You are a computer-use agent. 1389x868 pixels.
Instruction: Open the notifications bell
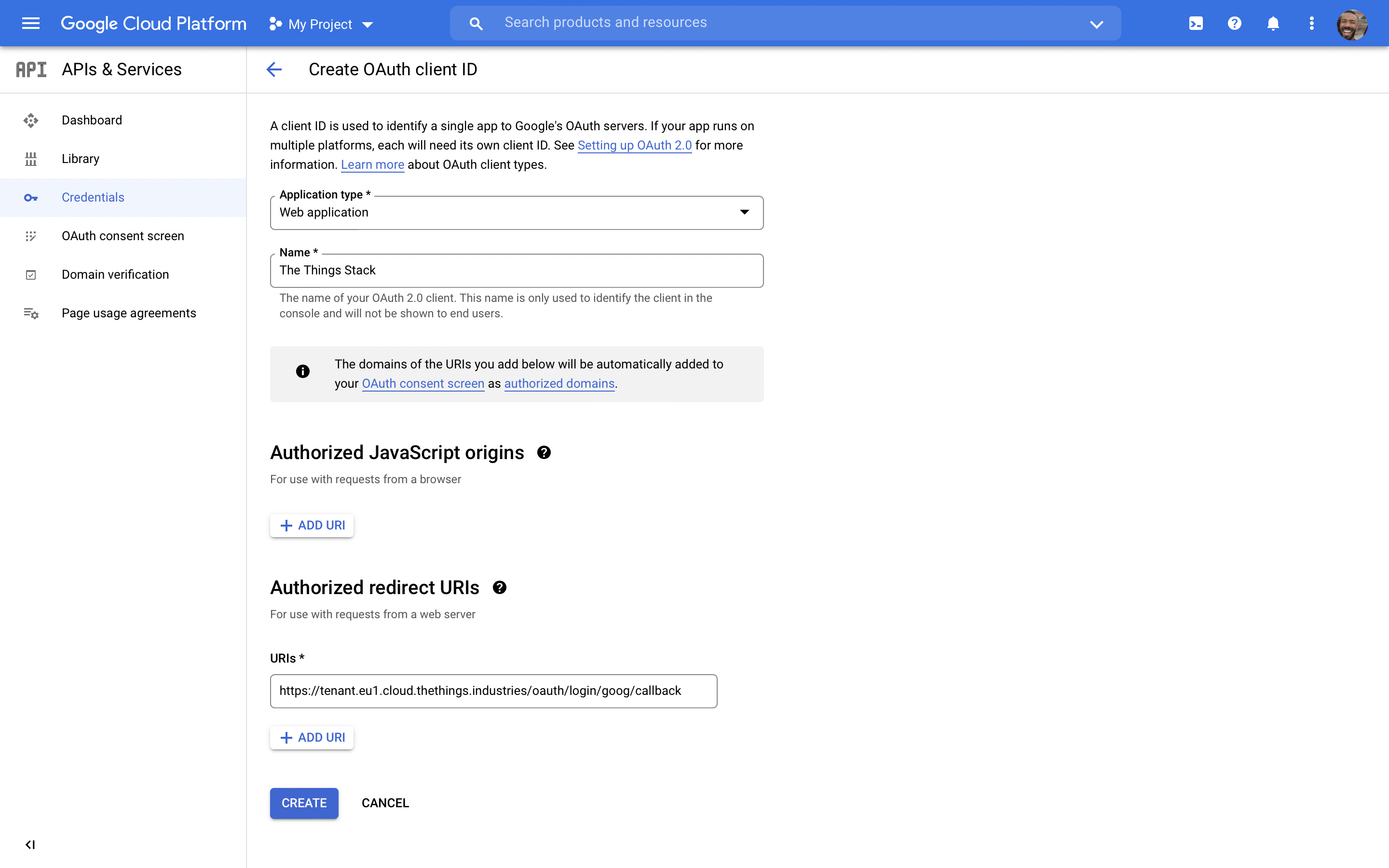1272,24
